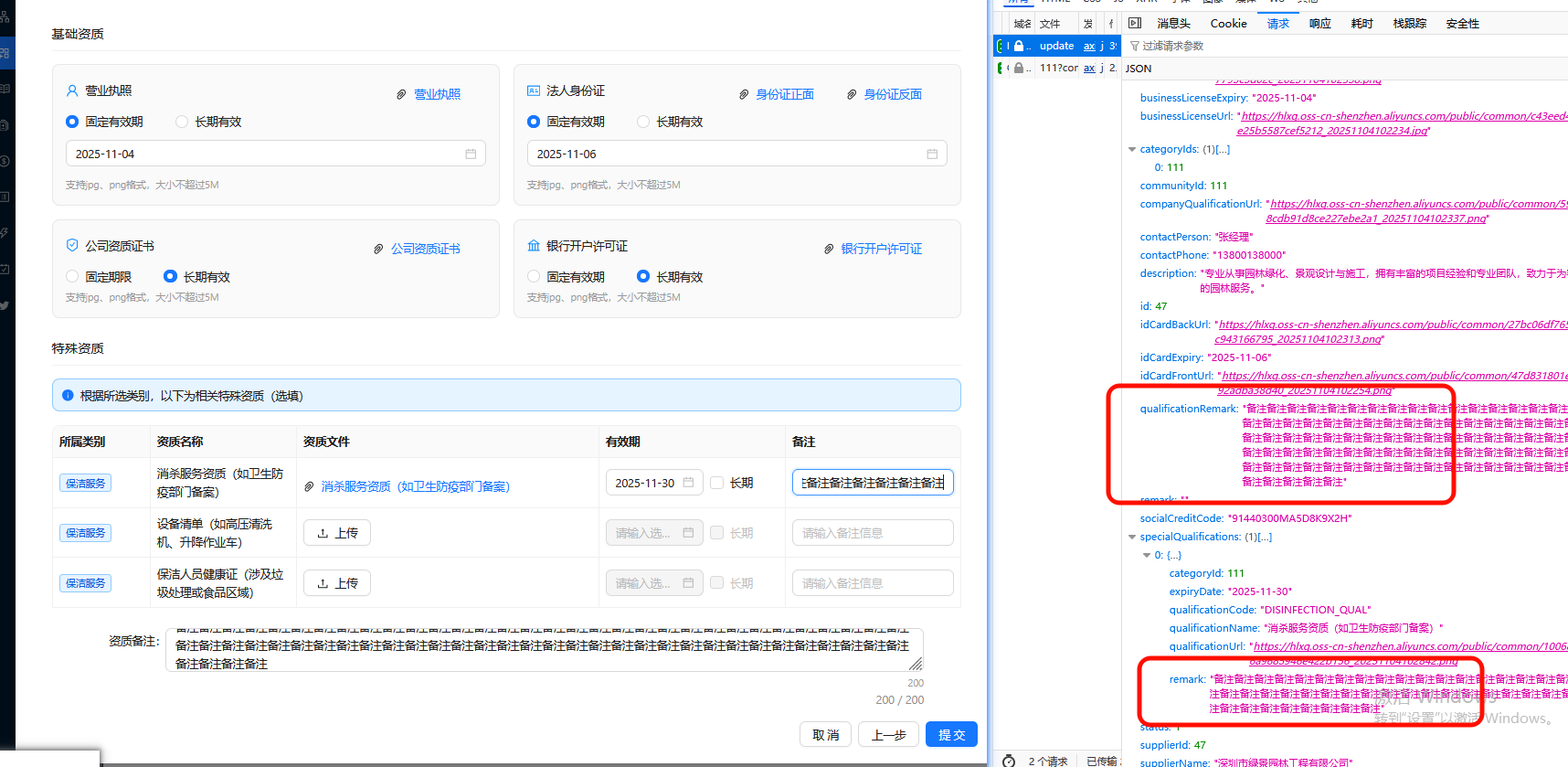Click the paperclip icon beside 身份证反面 link
The height and width of the screenshot is (767, 1568).
click(x=852, y=94)
